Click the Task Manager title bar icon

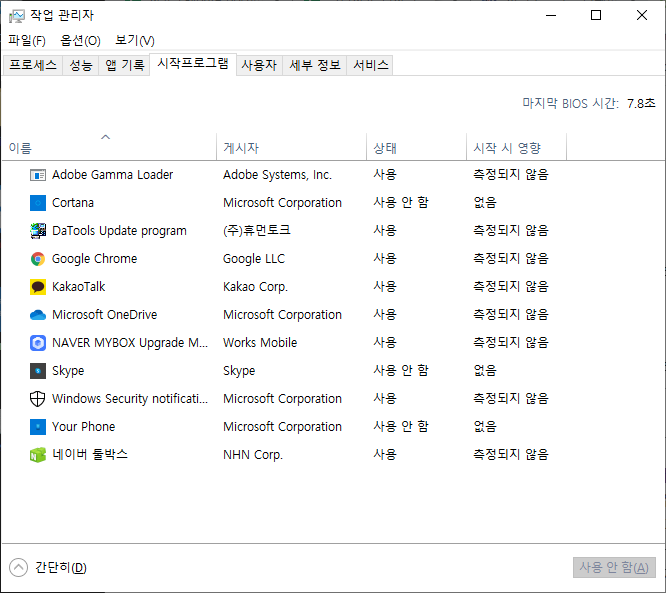[x=17, y=16]
